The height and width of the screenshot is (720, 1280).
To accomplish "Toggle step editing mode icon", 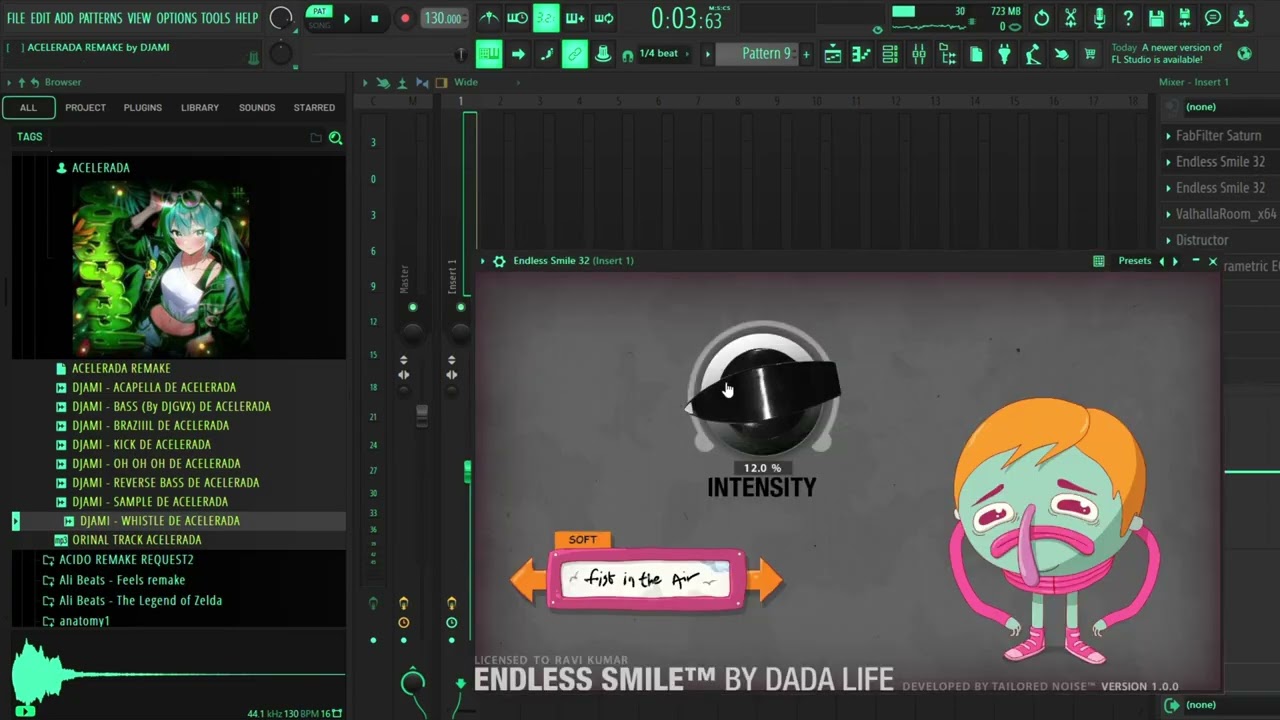I will (x=547, y=54).
